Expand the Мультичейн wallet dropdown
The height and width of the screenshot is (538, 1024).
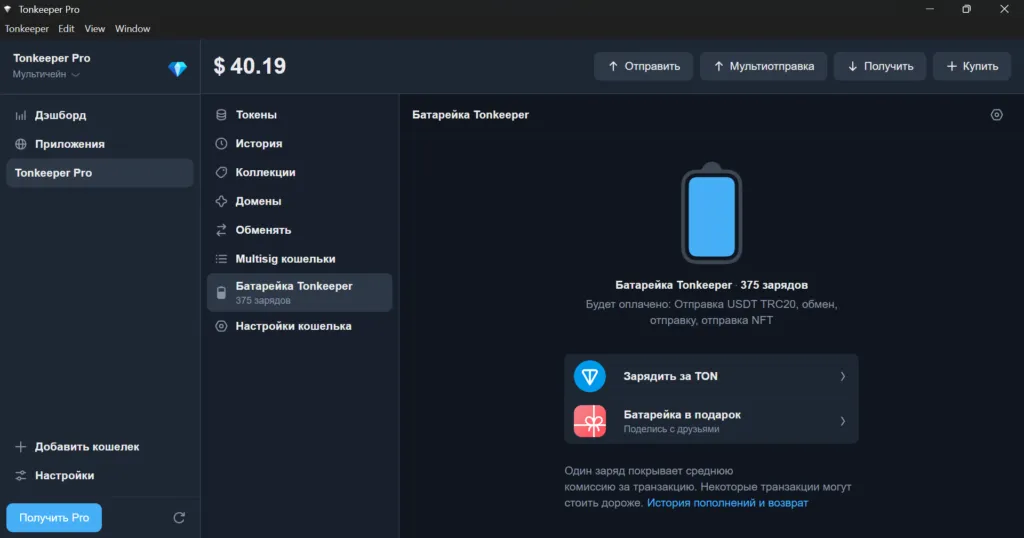[x=47, y=75]
